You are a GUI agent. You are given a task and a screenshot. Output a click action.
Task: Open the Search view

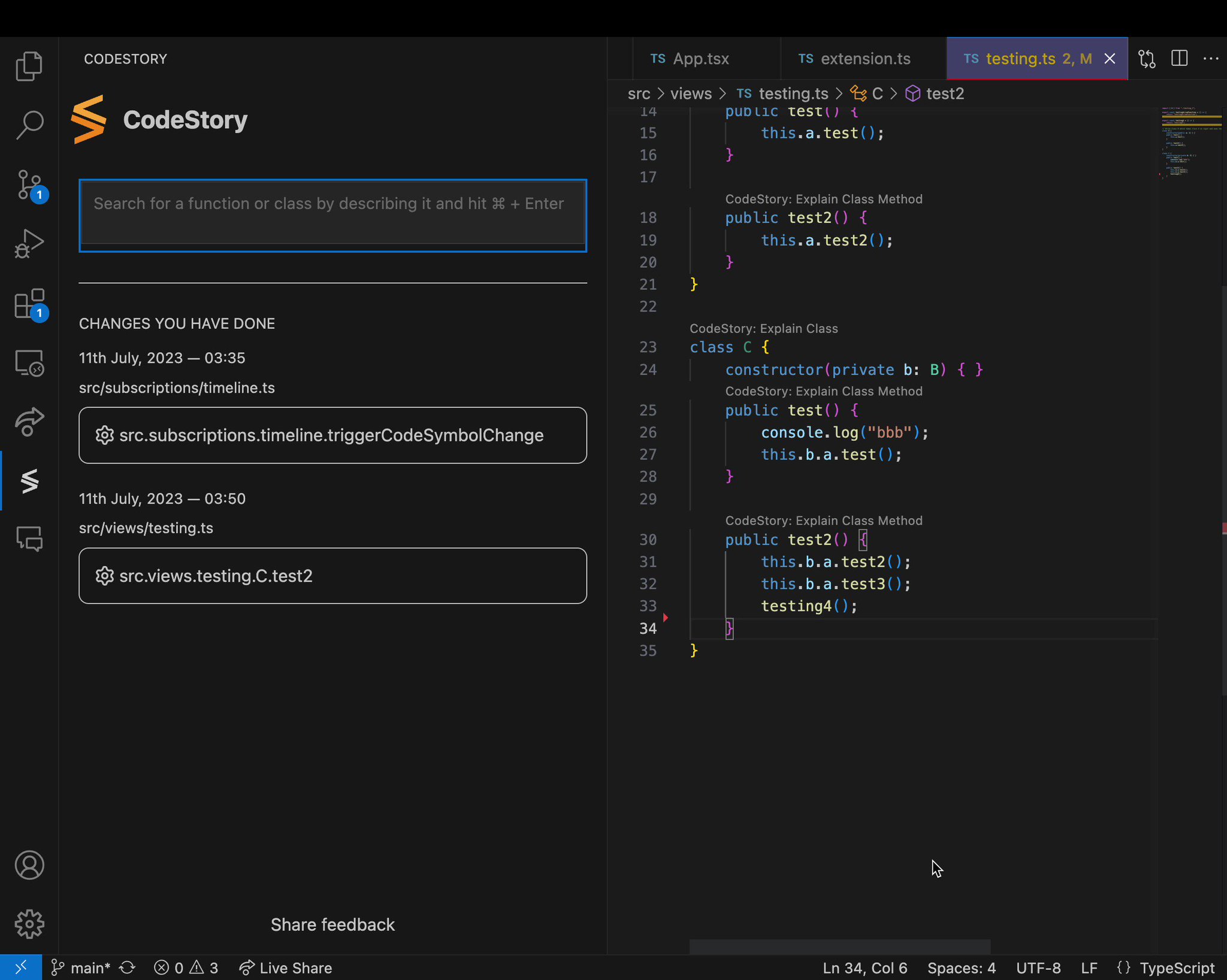tap(28, 124)
